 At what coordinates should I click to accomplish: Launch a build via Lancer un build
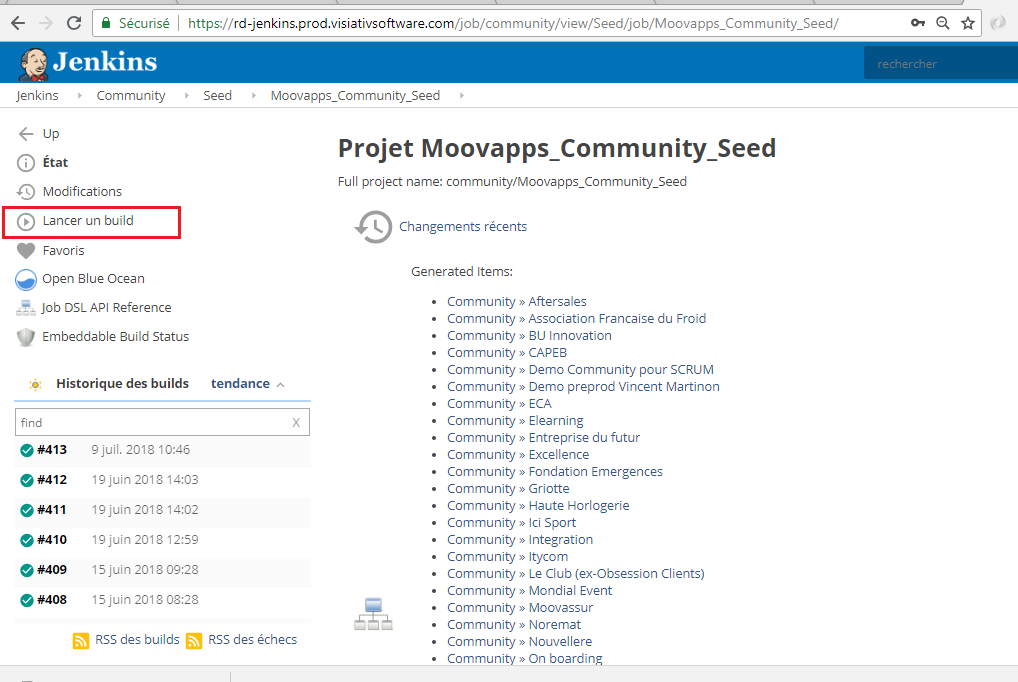point(88,221)
